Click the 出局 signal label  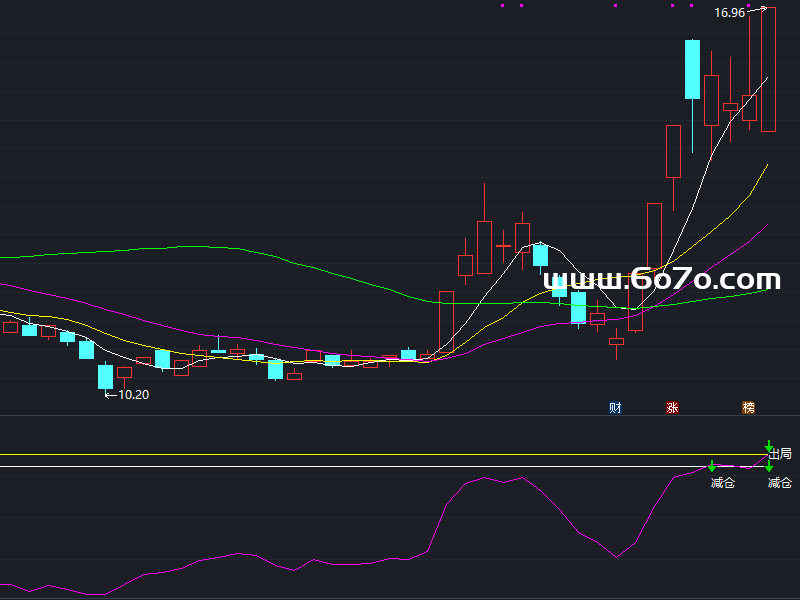coord(780,454)
